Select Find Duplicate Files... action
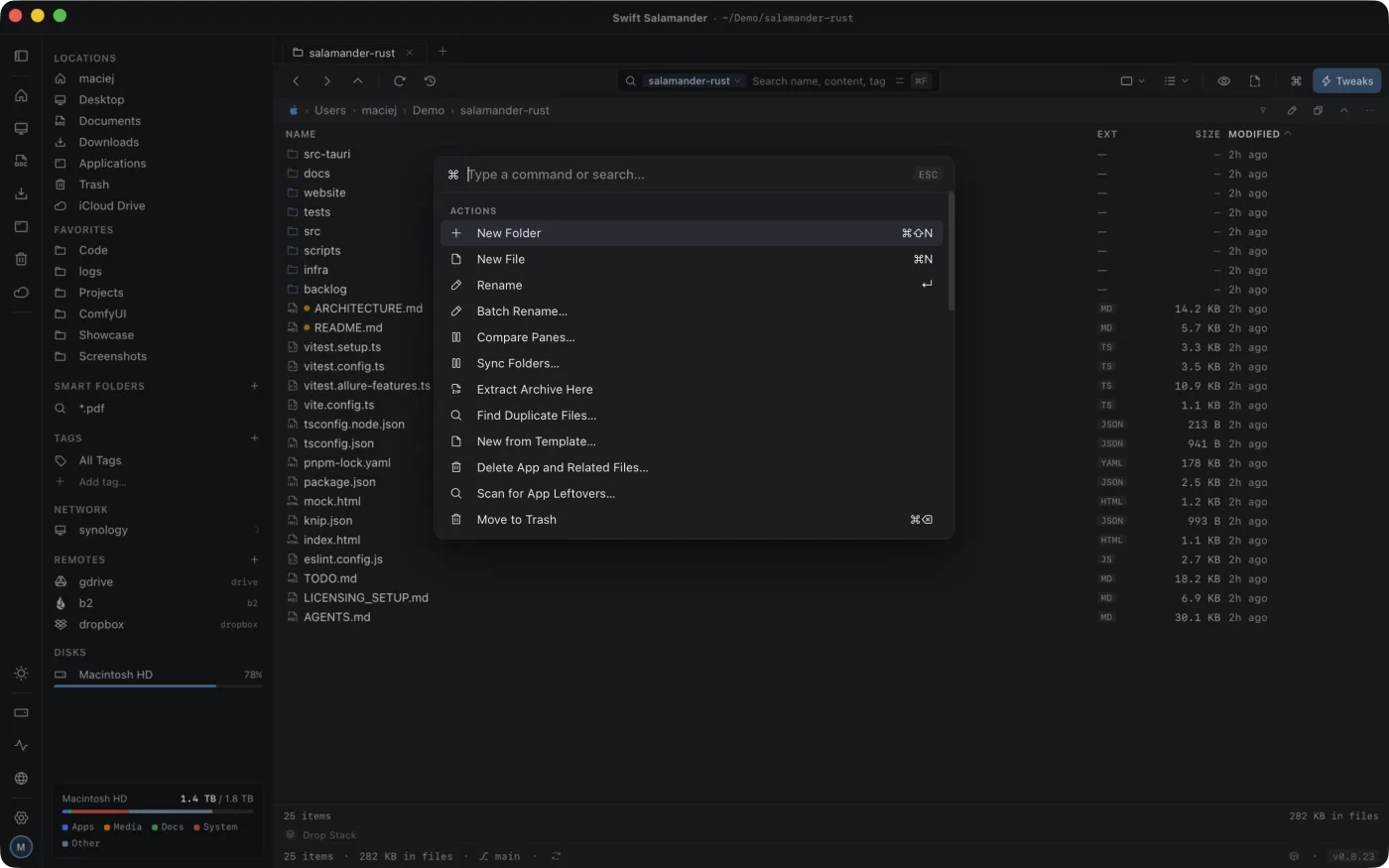1389x868 pixels. click(692, 416)
